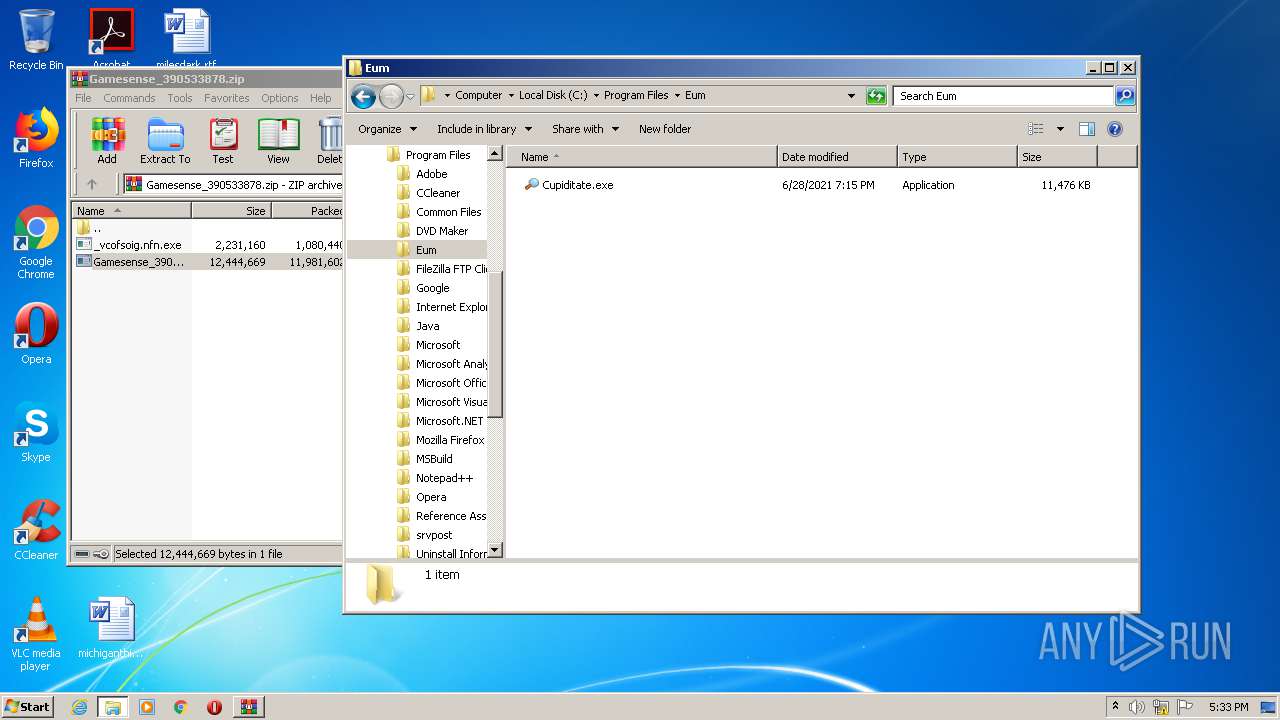This screenshot has width=1280, height=720.
Task: Select the Skype desktop shortcut
Action: [36, 433]
